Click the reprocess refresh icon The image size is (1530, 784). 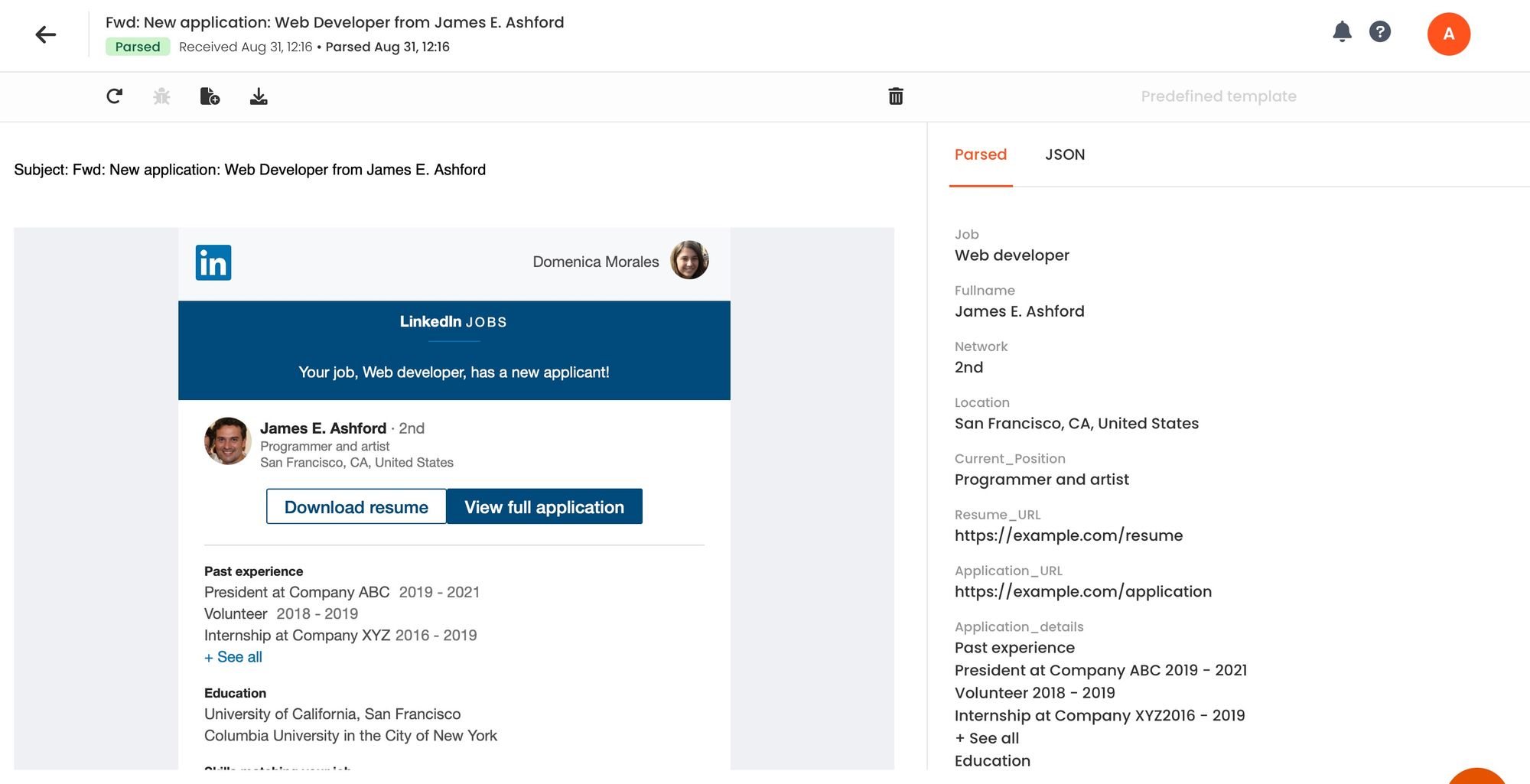click(x=114, y=96)
